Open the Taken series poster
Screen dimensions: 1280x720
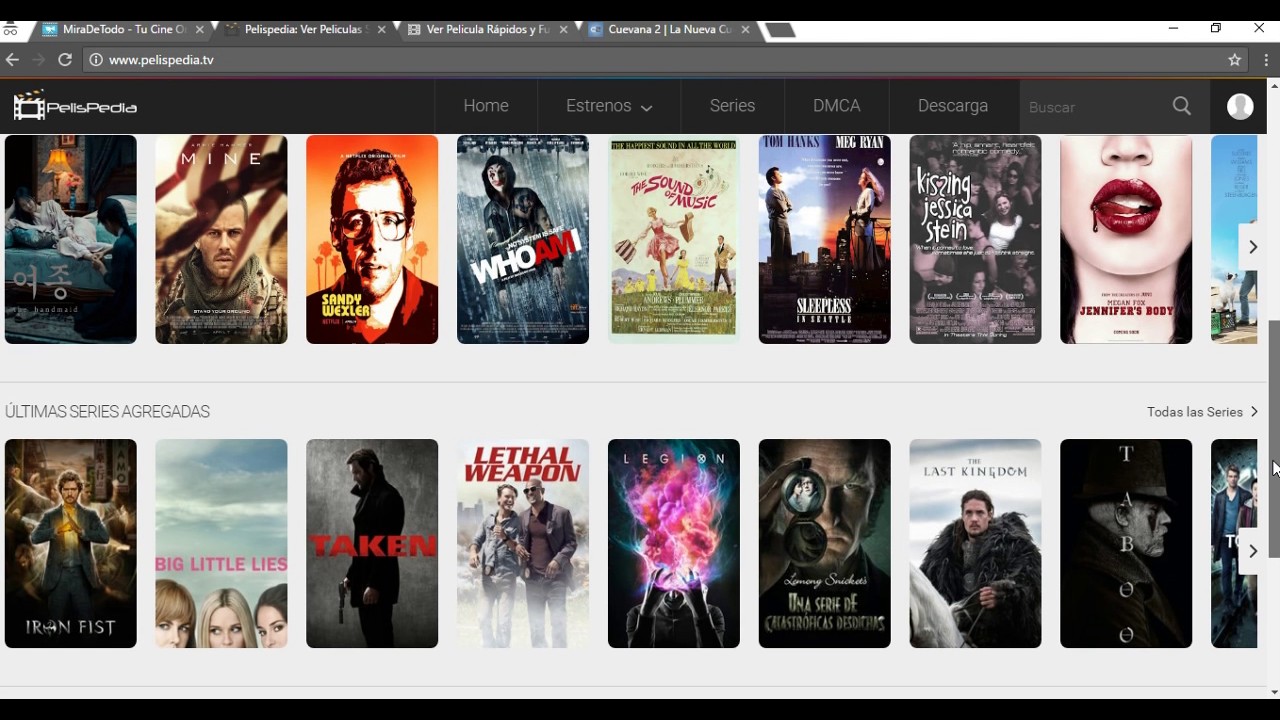tap(372, 543)
